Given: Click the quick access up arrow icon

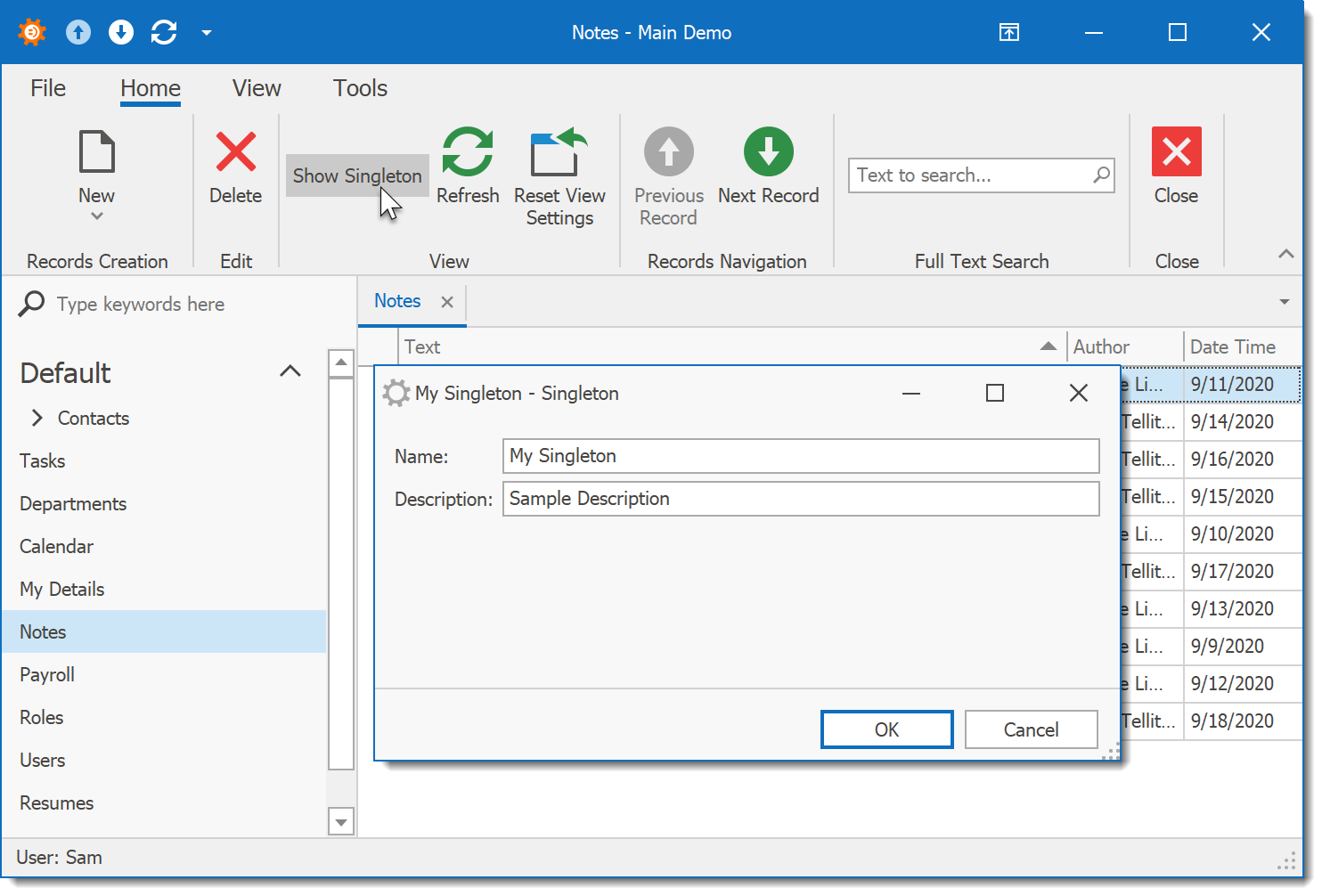Looking at the screenshot, I should 78,33.
